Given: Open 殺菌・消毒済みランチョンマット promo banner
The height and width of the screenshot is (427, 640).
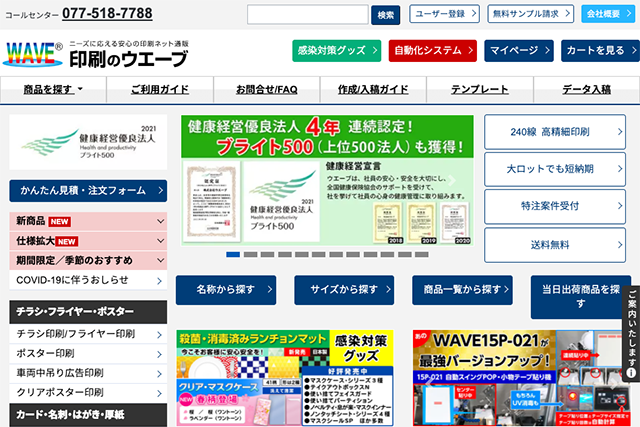Looking at the screenshot, I should tap(285, 378).
